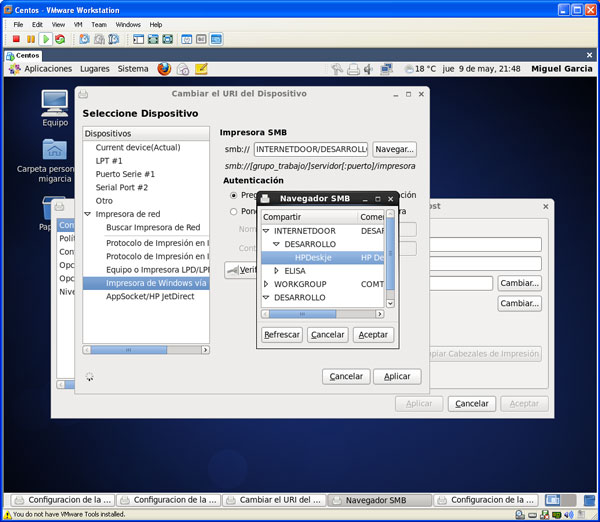
Task: Select 'Buscar Impresora de Red' entry
Action: click(153, 228)
